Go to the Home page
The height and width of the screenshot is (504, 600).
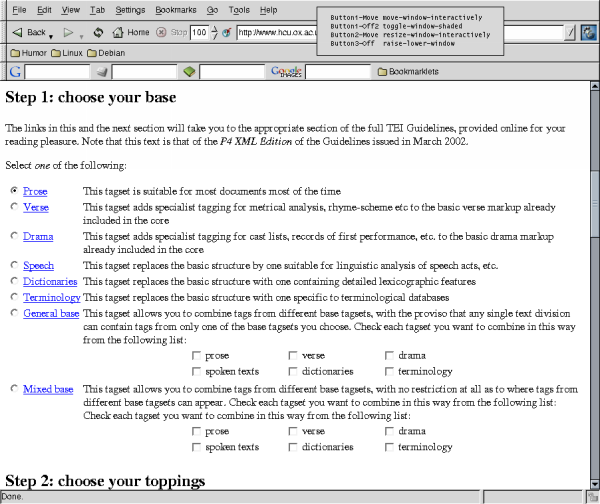[x=131, y=32]
